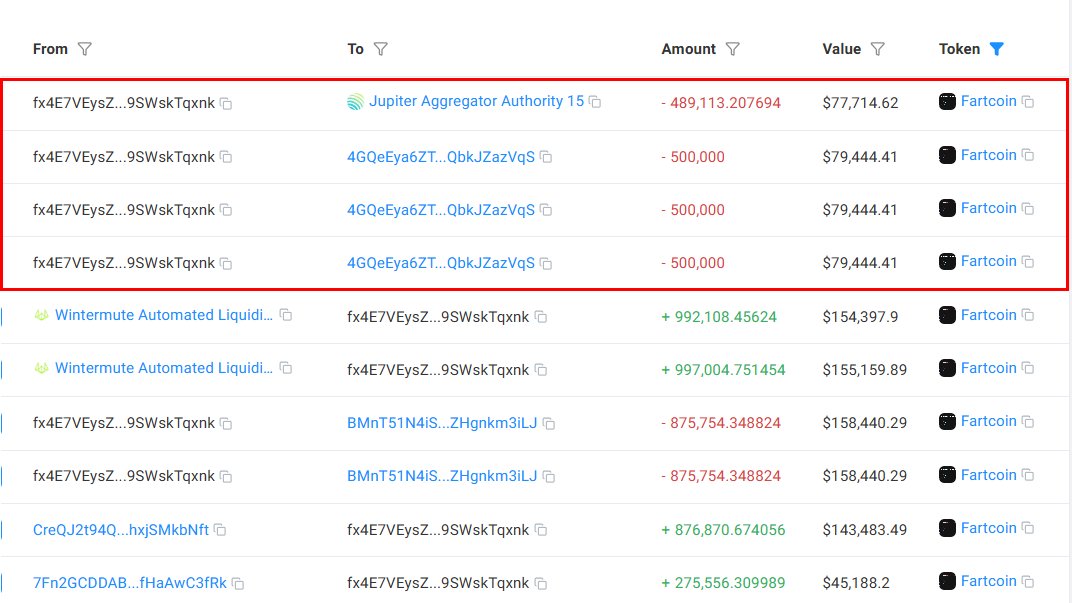The image size is (1072, 603).
Task: Select fx4E7VEysZ recipient in the $155,159.89 row
Action: pos(438,371)
